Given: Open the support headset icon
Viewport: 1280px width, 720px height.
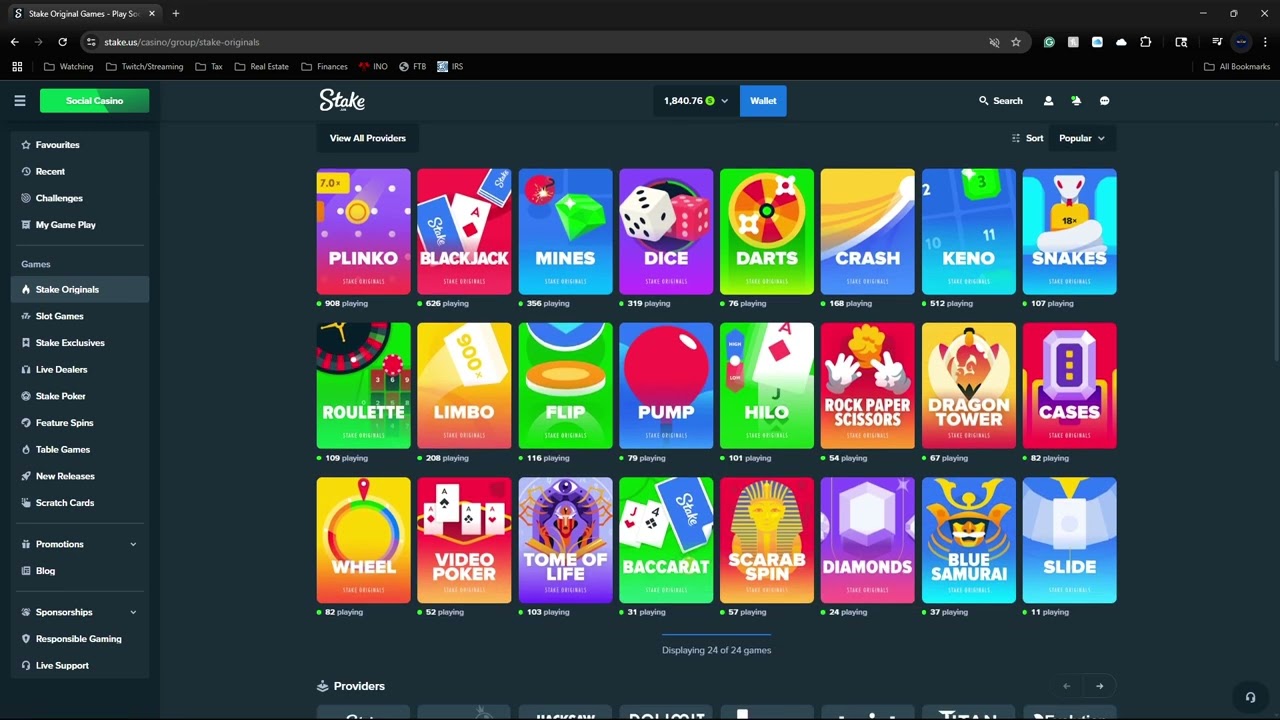Looking at the screenshot, I should pyautogui.click(x=1250, y=697).
